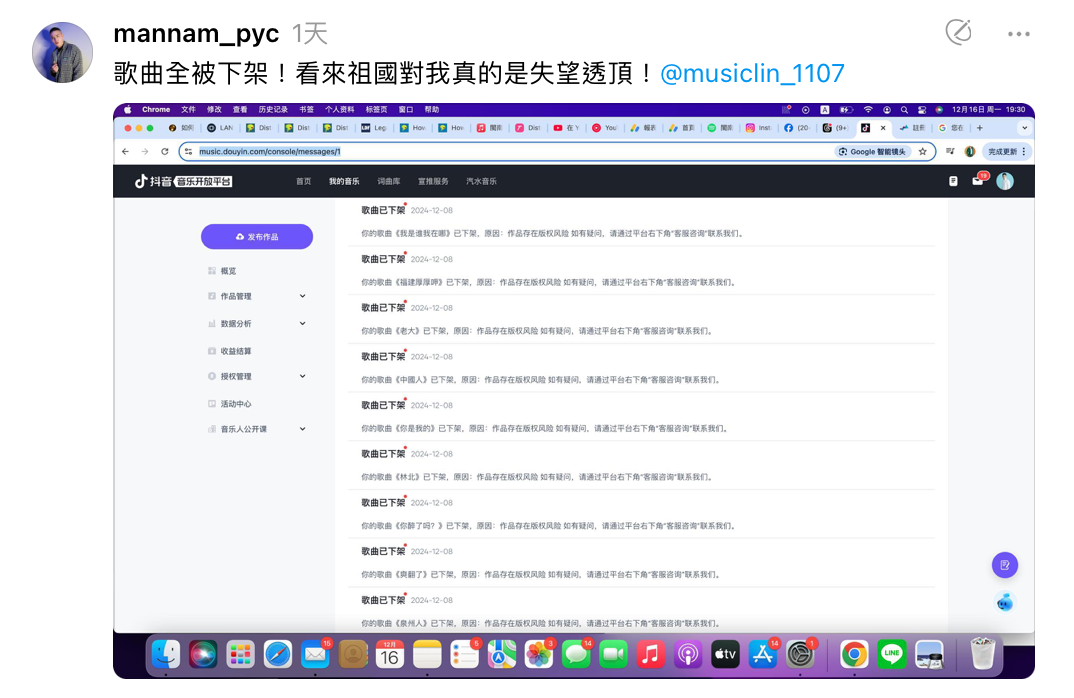Switch to the Inst Instagram tab
Screen dimensions: 1074x698
[x=758, y=128]
